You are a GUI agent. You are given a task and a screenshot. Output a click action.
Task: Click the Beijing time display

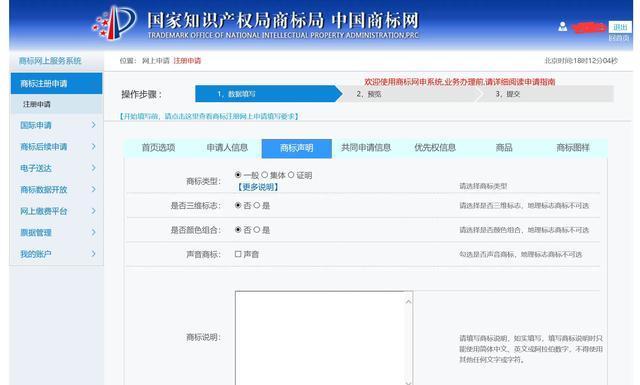[581, 61]
